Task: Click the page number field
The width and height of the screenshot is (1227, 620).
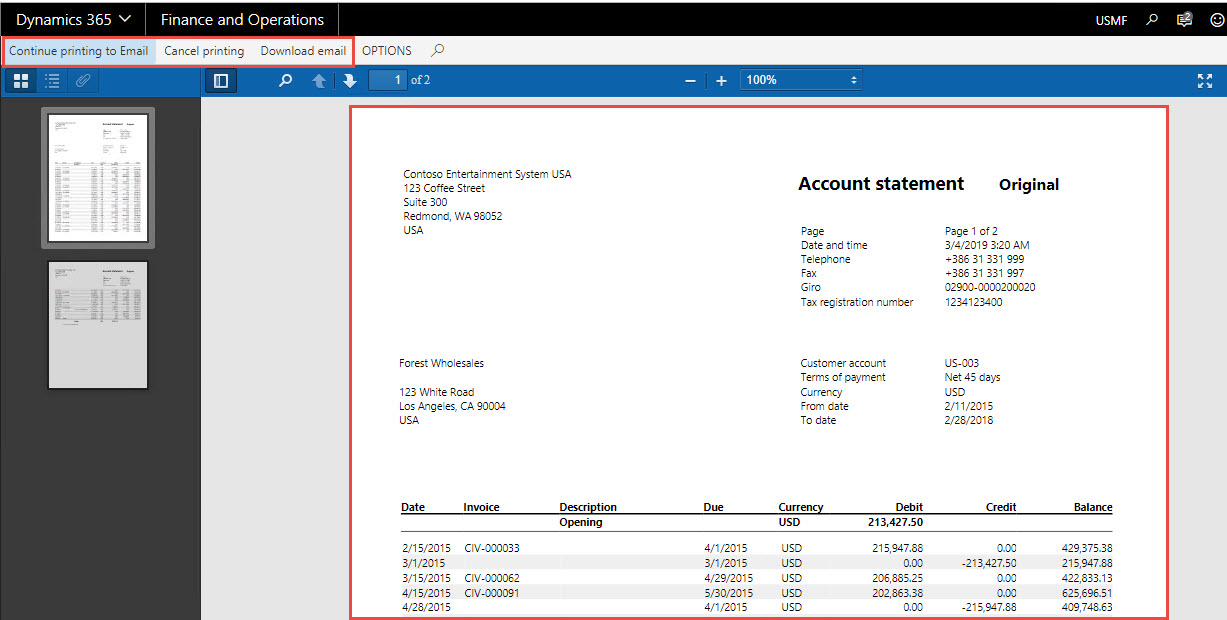Action: click(x=387, y=80)
